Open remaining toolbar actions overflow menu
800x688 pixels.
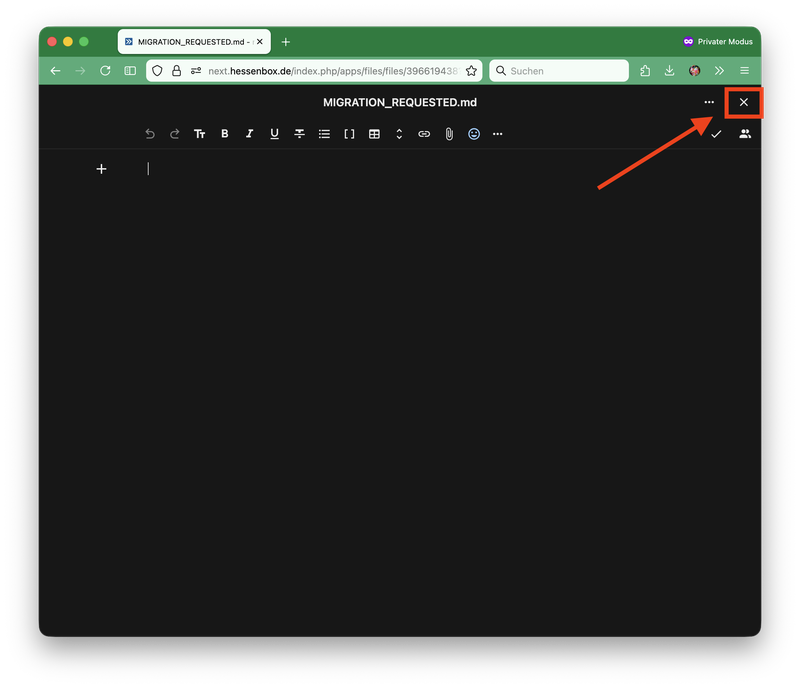tap(497, 134)
